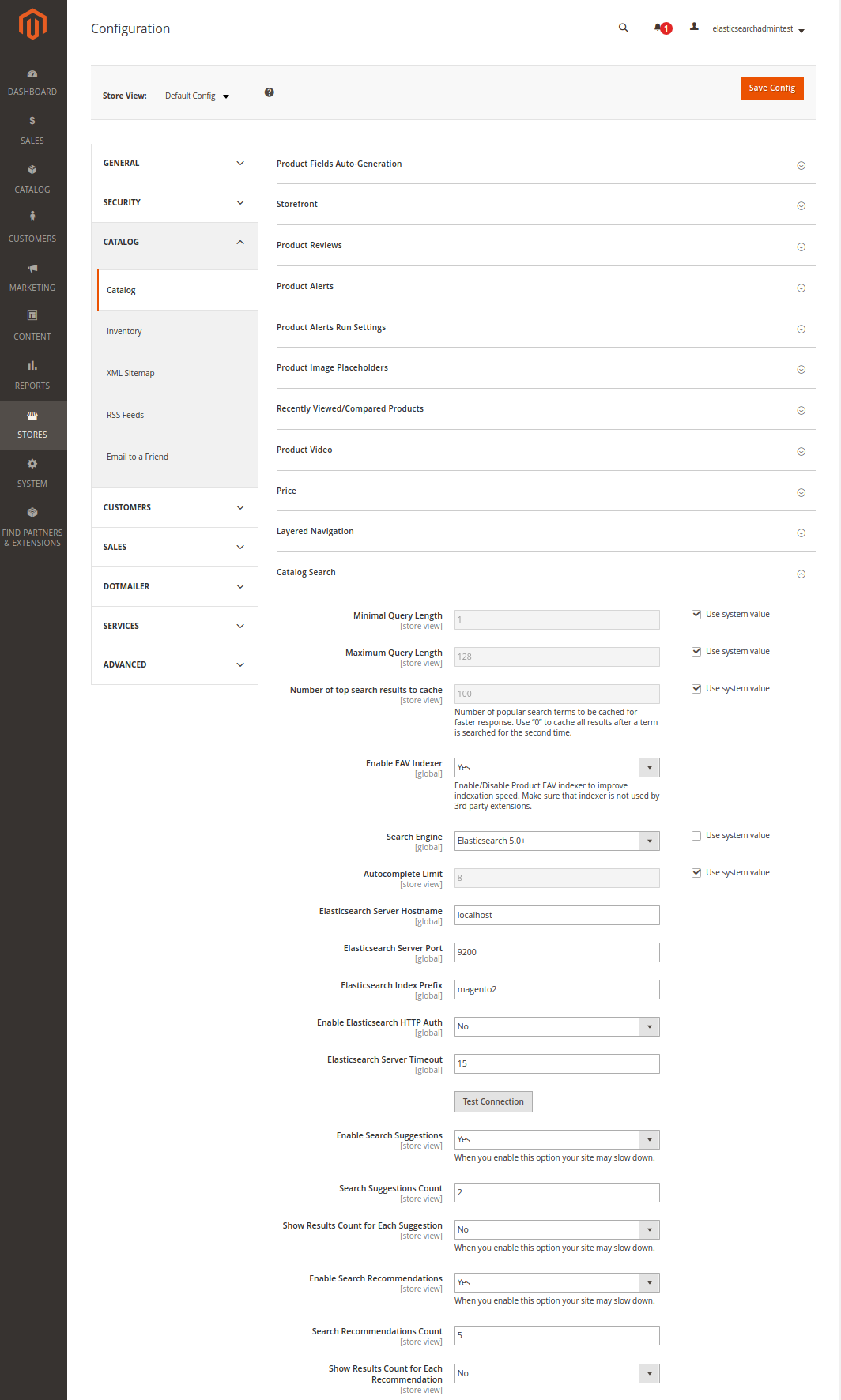The height and width of the screenshot is (1400, 841).
Task: Open Find Partners & Extensions icon
Action: click(x=32, y=512)
